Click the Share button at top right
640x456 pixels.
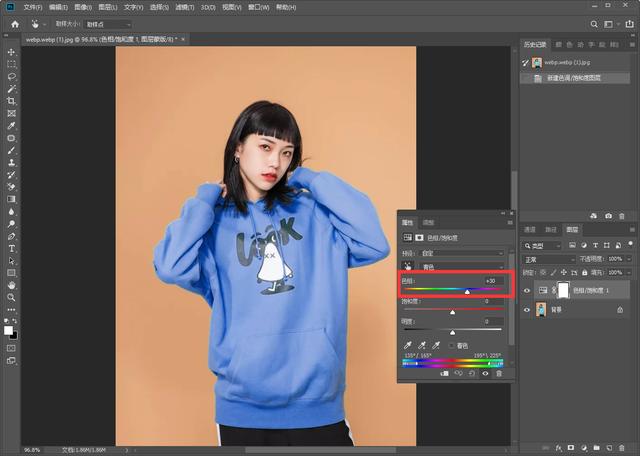pyautogui.click(x=629, y=24)
